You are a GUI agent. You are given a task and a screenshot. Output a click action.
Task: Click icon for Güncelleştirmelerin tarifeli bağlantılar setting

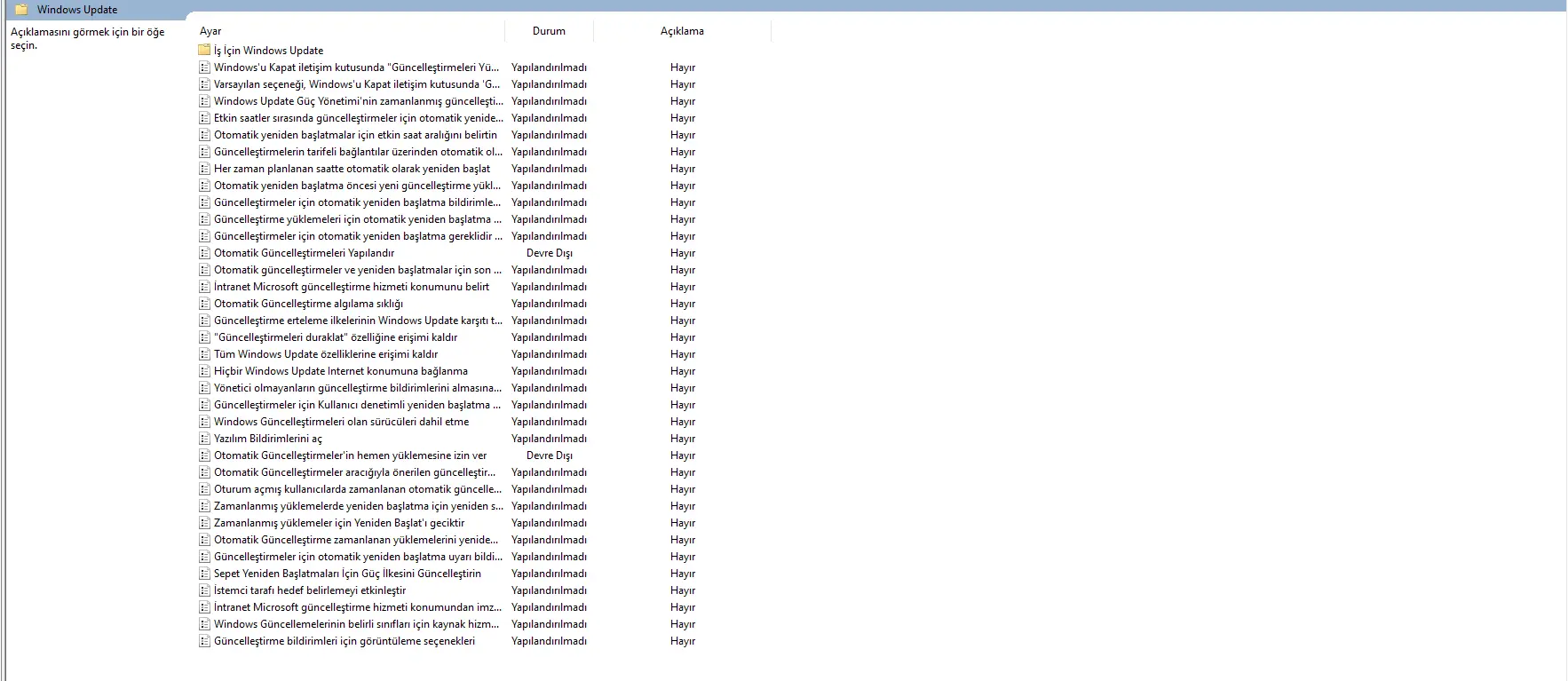point(204,152)
